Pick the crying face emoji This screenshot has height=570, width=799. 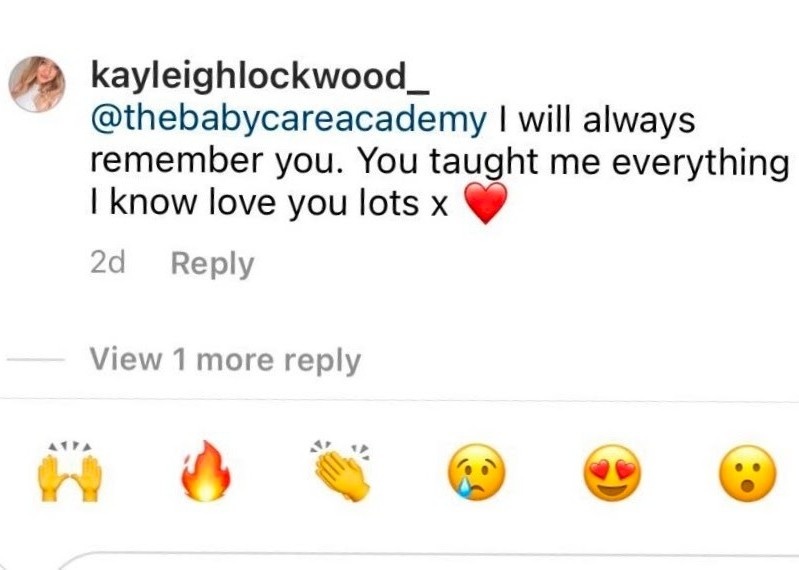pyautogui.click(x=476, y=472)
